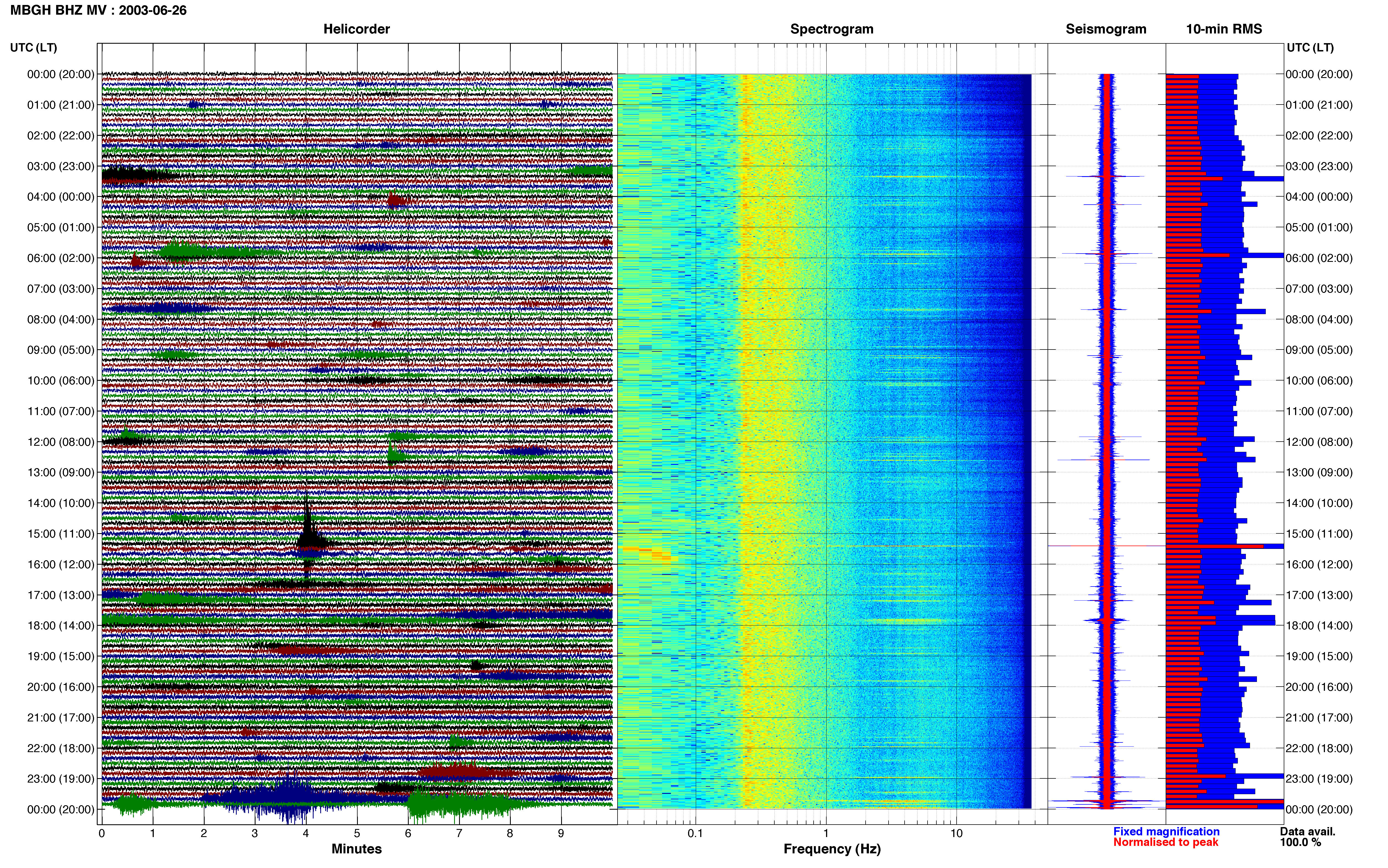Click the '10-min RMS' panel heading

coord(1224,29)
